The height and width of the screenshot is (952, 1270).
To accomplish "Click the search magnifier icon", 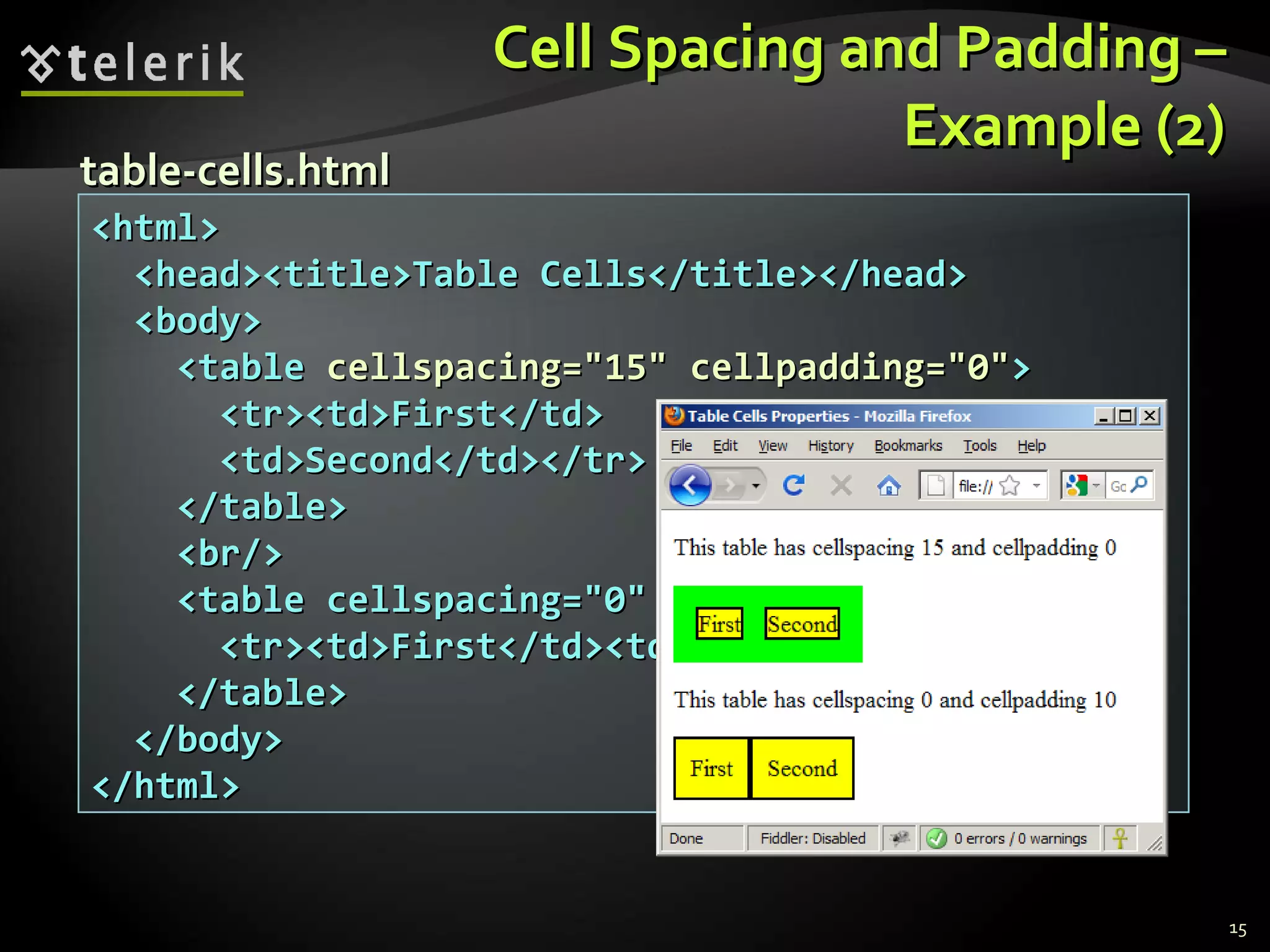I will pos(1140,484).
